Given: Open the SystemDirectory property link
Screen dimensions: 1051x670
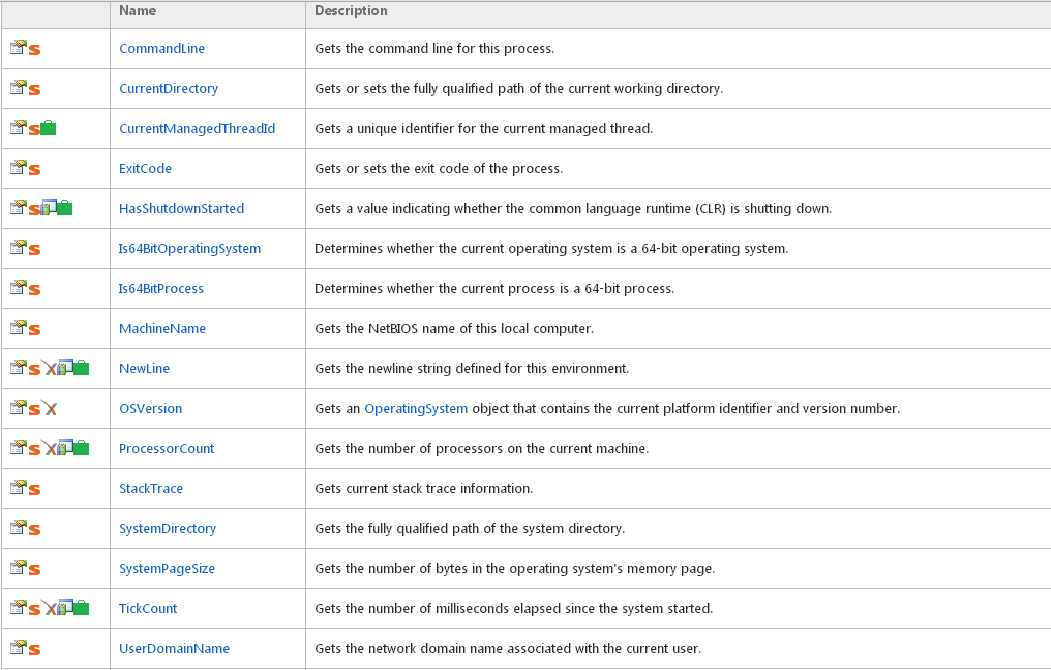Looking at the screenshot, I should [x=167, y=528].
